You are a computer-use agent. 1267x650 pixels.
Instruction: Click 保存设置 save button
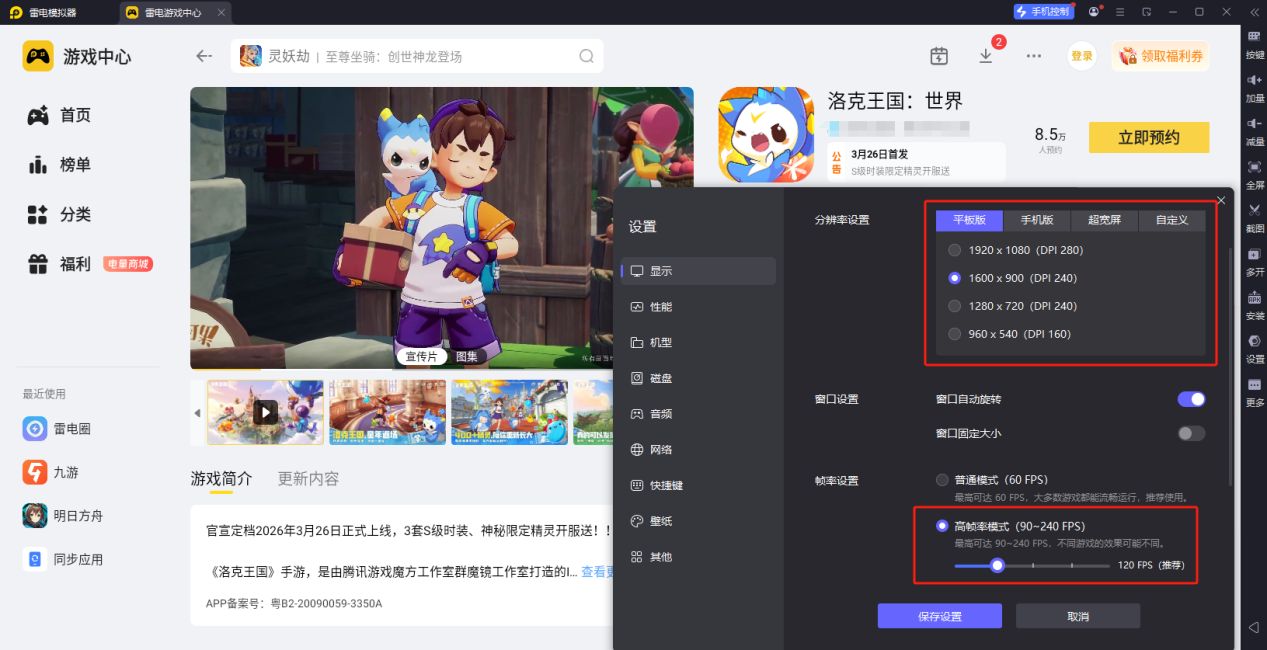(x=940, y=616)
